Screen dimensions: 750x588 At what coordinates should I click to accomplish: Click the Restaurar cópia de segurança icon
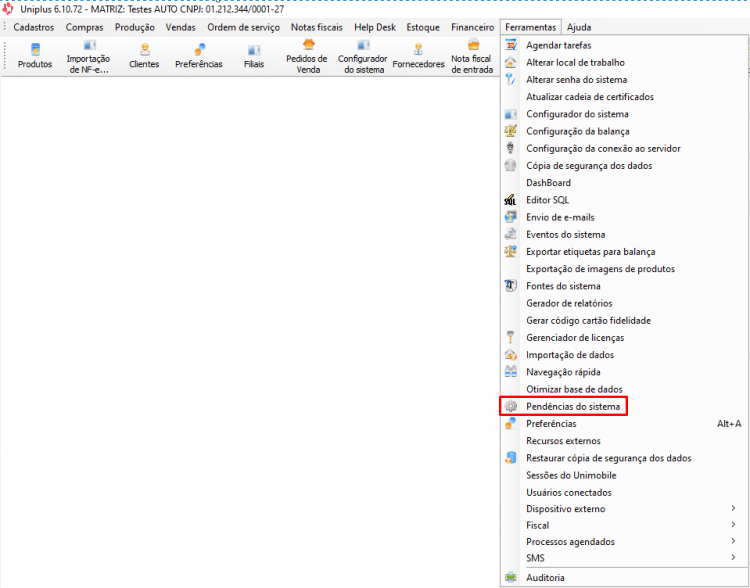pos(511,458)
